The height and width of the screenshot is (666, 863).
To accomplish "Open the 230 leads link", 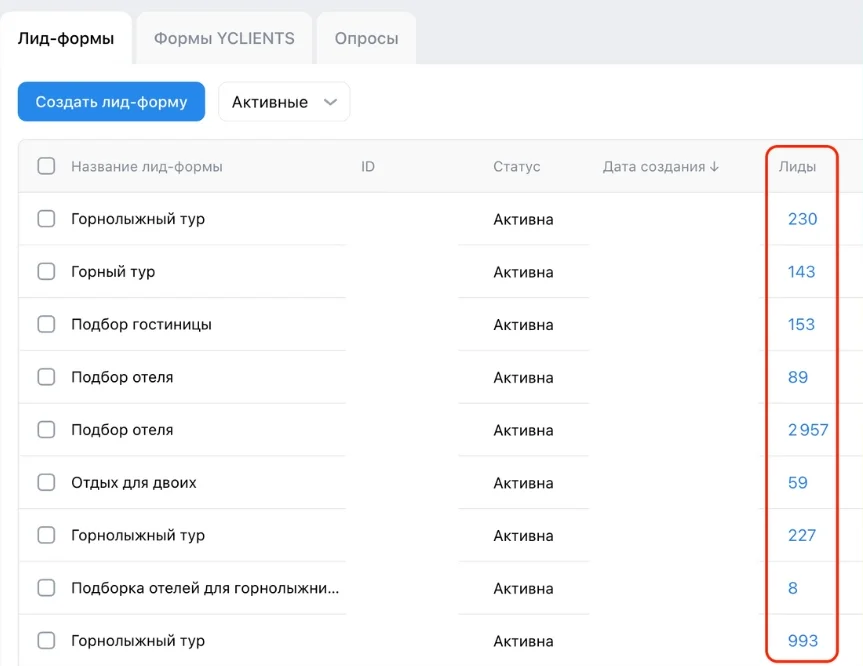I will pos(802,219).
